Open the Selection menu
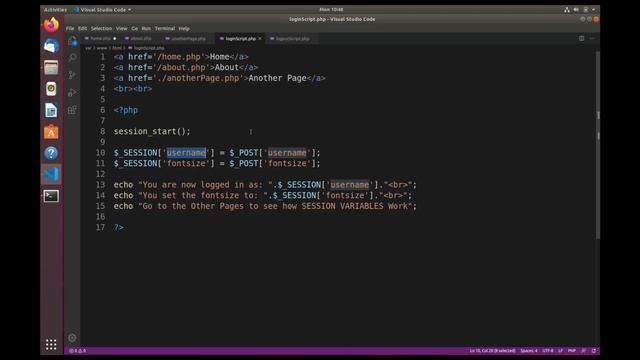Image resolution: width=640 pixels, height=360 pixels. tap(101, 29)
